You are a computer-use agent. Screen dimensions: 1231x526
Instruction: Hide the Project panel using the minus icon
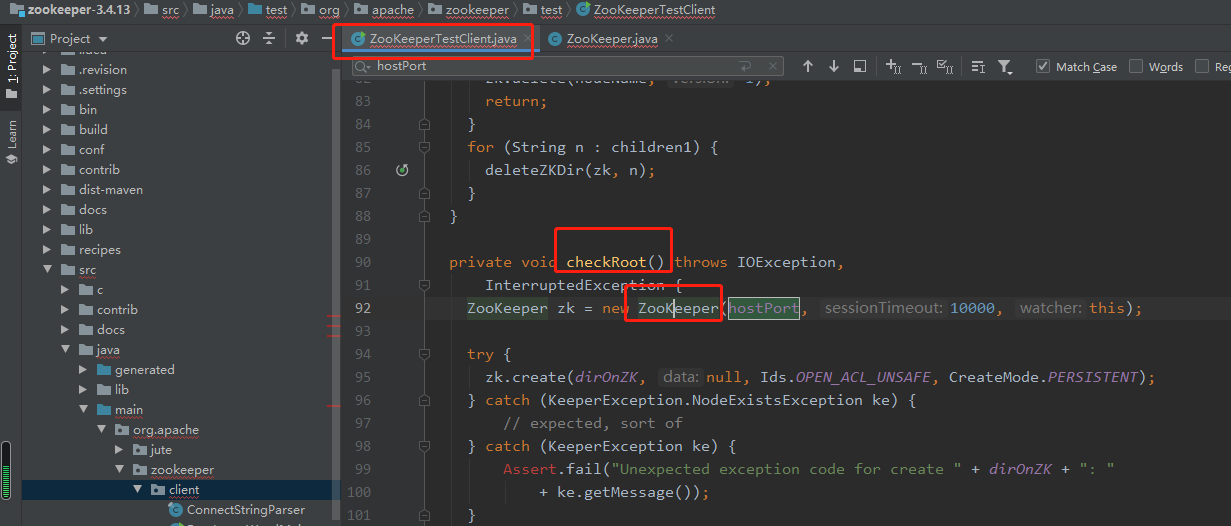point(326,38)
